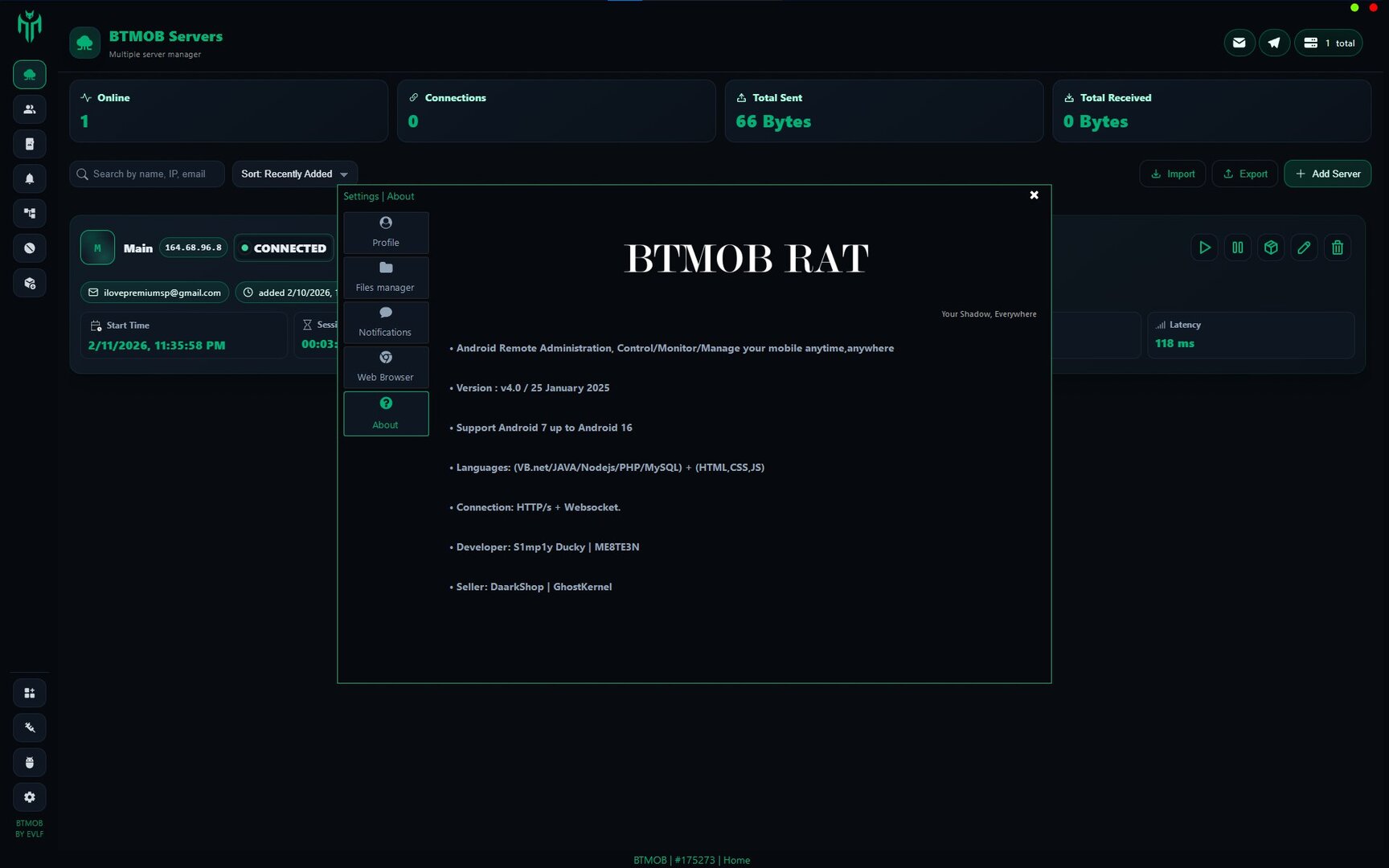Click the bell icon in left sidebar
The height and width of the screenshot is (868, 1389).
pos(30,178)
